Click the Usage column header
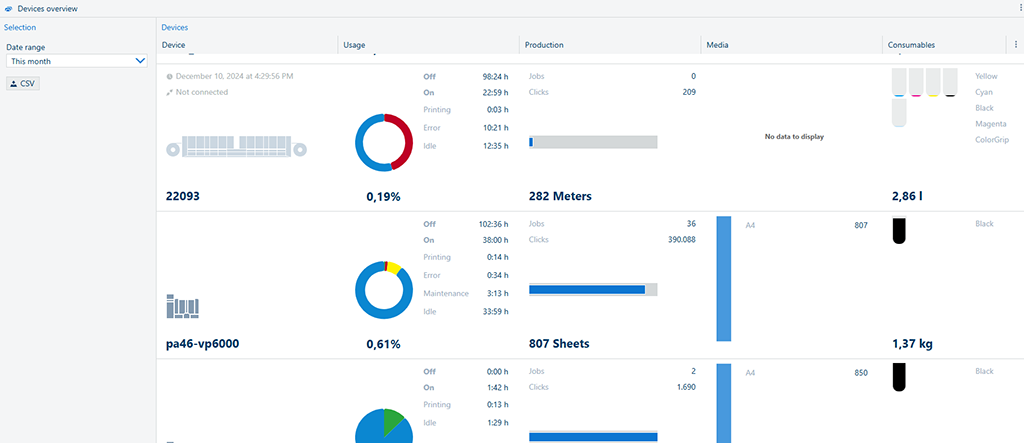 coord(353,45)
